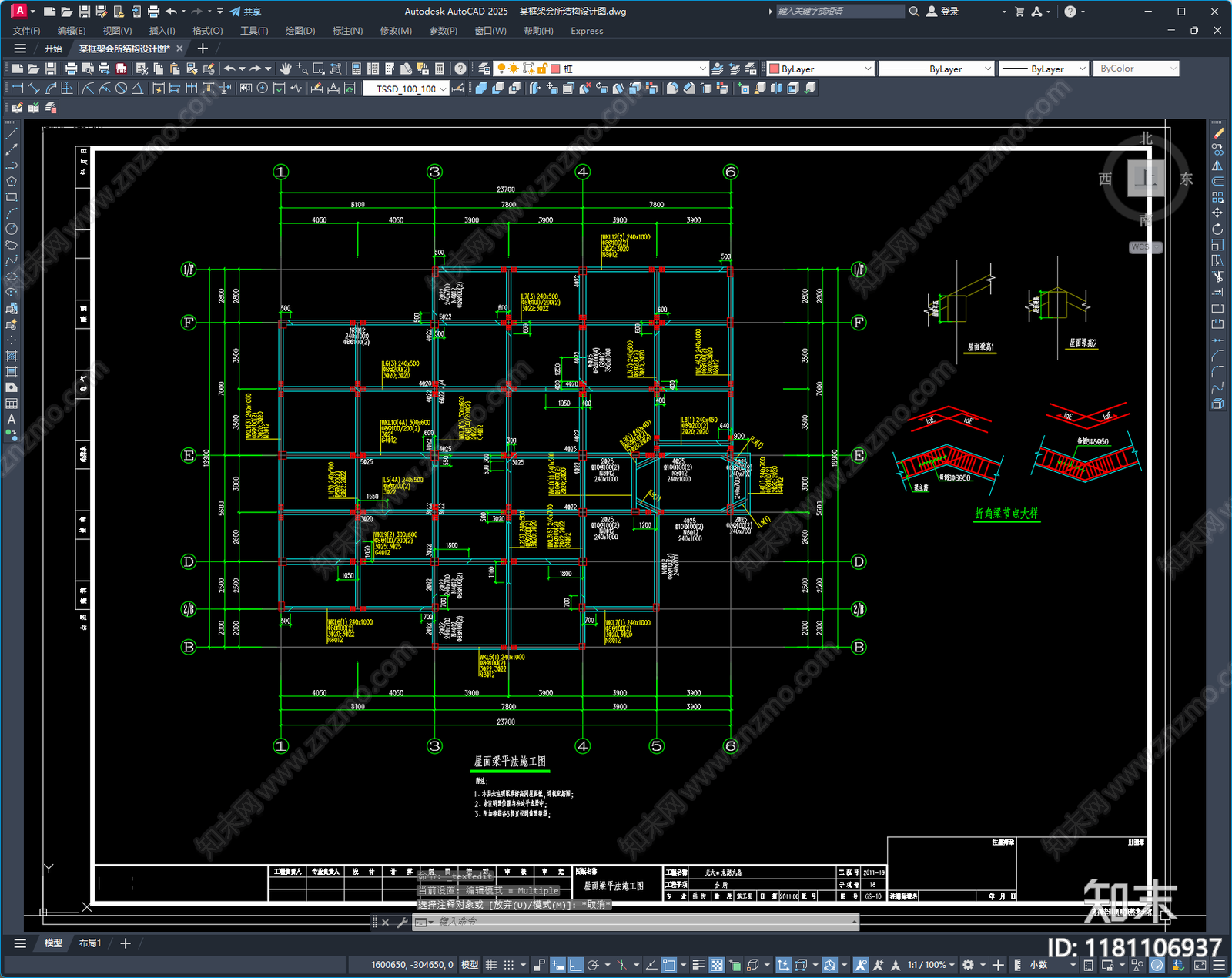1232x978 pixels.
Task: Open the Express menu
Action: tap(587, 31)
